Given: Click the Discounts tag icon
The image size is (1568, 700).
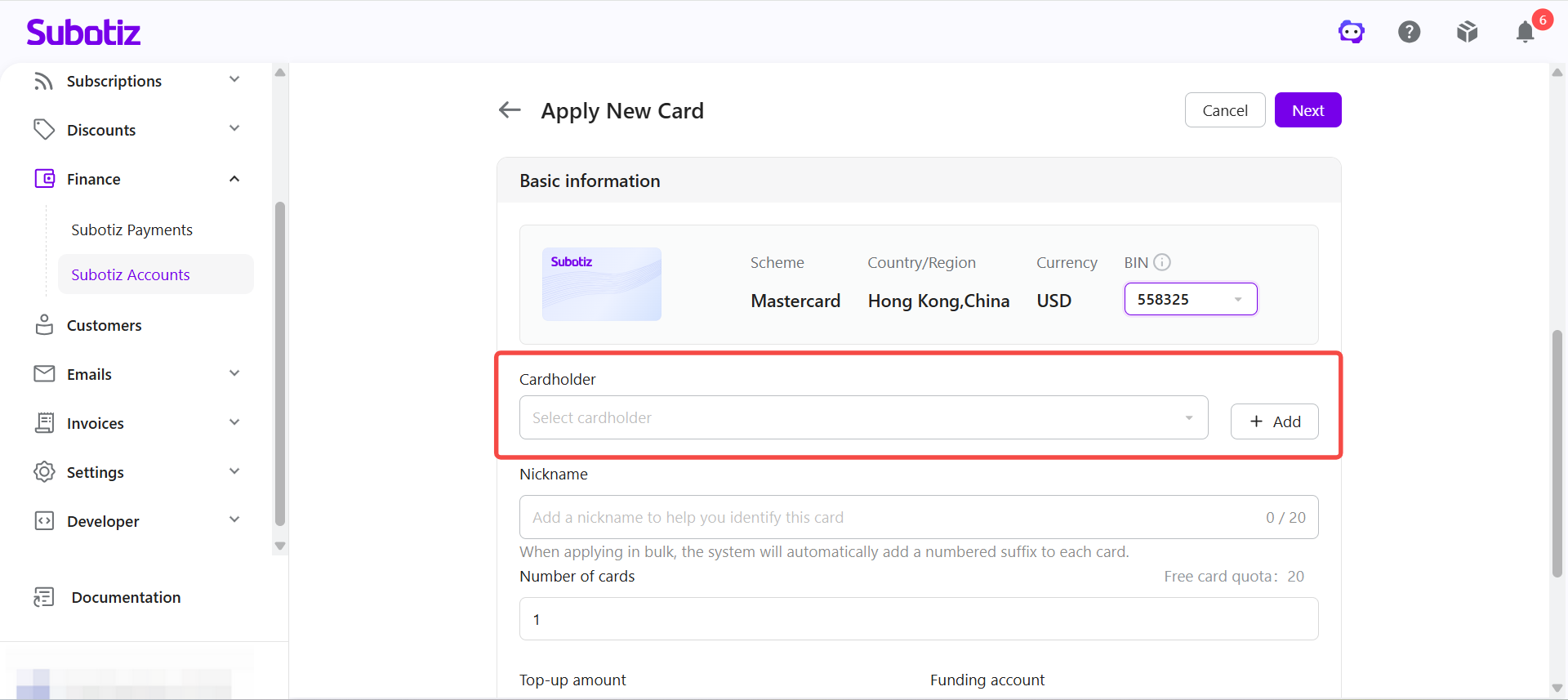Looking at the screenshot, I should point(44,130).
